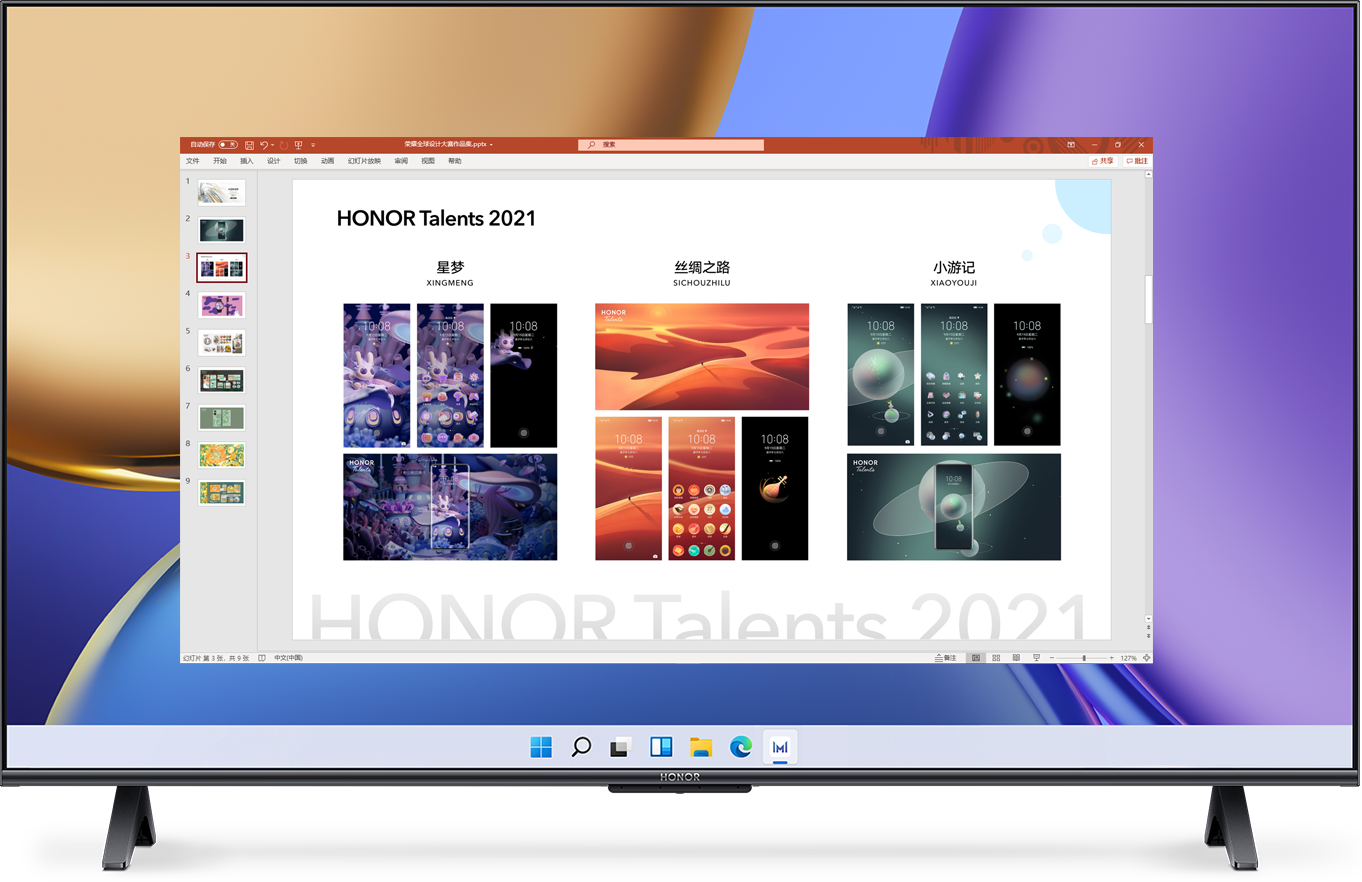Switch to the 开始 (Home) tab
This screenshot has width=1362, height=882.
pos(220,161)
